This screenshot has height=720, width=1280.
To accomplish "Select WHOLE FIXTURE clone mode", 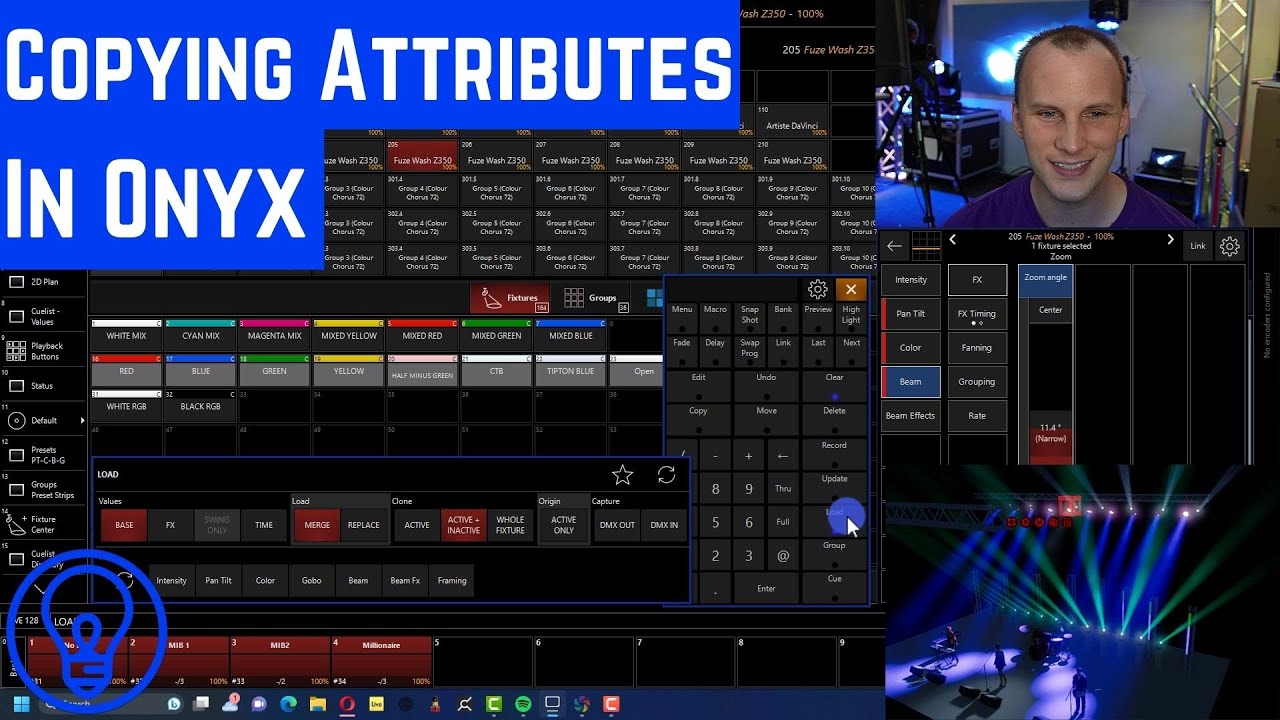I will [510, 525].
